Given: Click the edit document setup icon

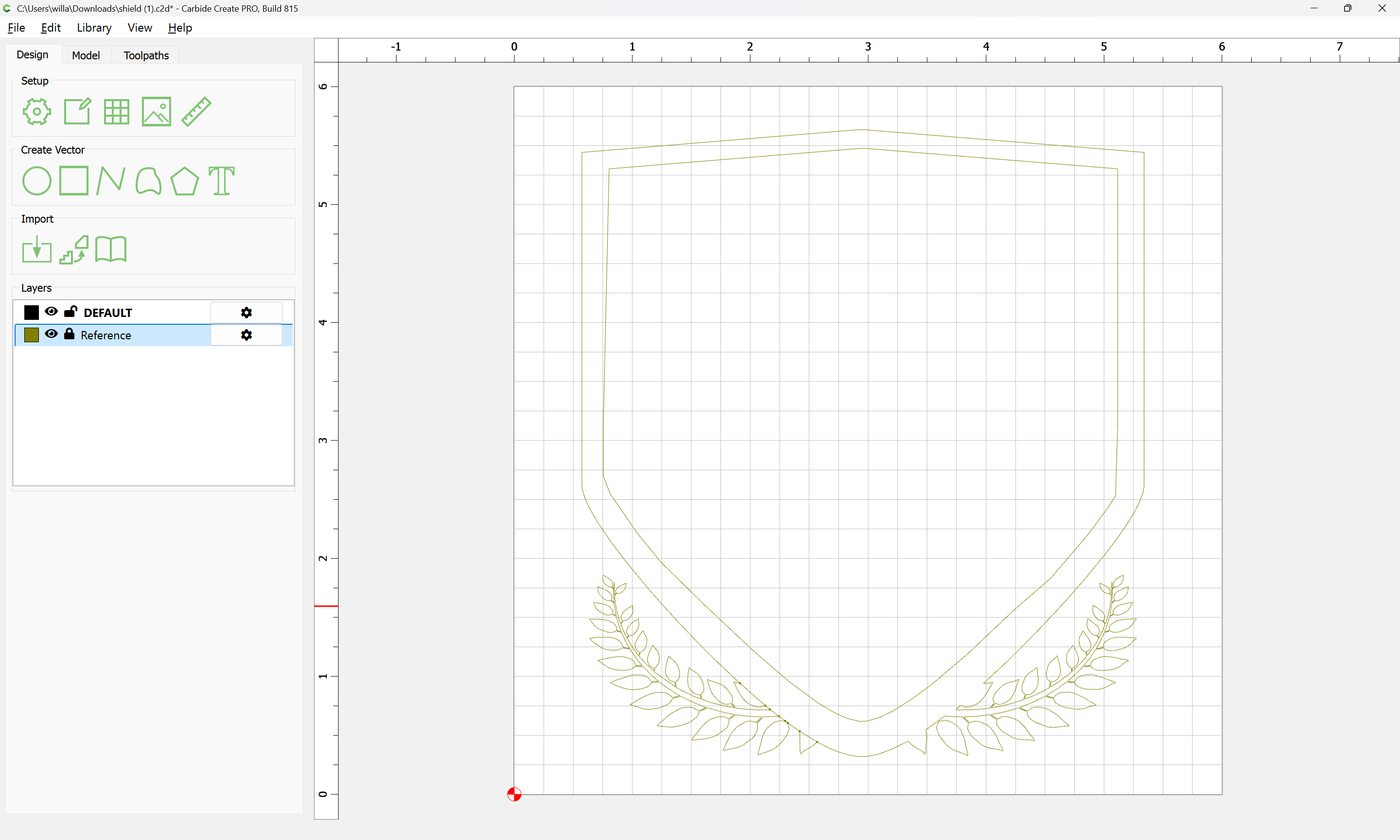Looking at the screenshot, I should tap(77, 111).
